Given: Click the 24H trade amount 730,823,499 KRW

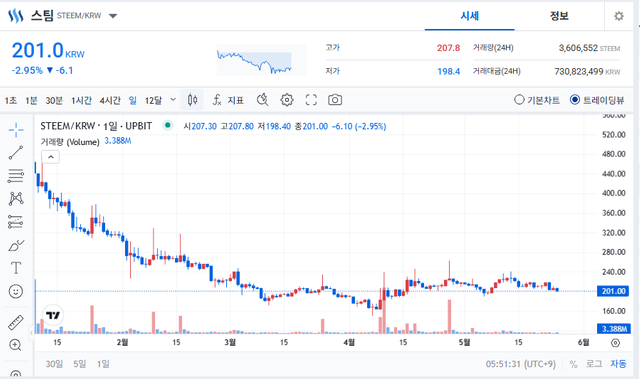Looking at the screenshot, I should 587,72.
